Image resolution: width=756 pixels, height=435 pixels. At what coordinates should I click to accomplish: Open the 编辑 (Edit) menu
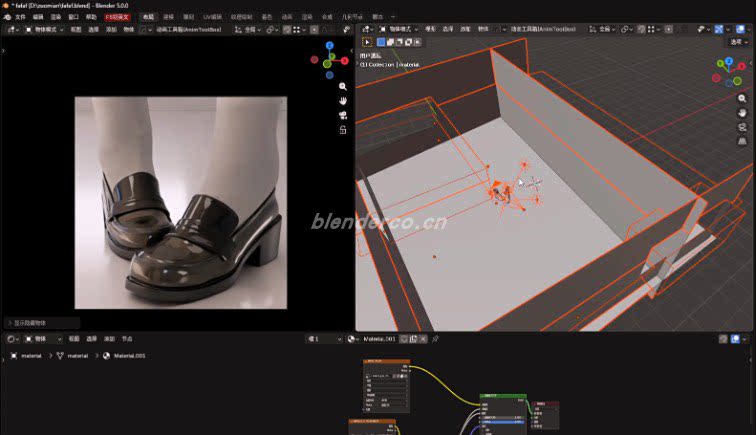pyautogui.click(x=38, y=17)
